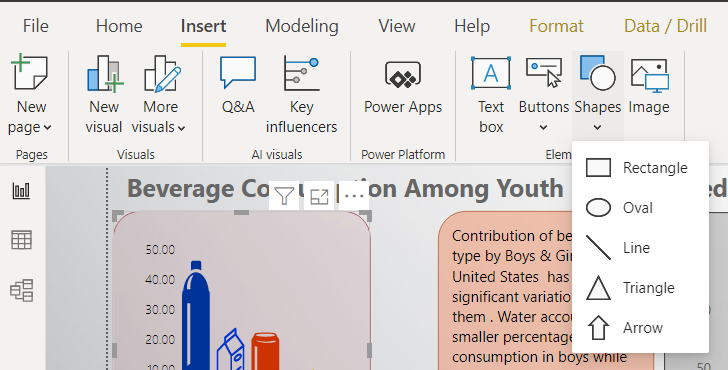The image size is (728, 370).
Task: Insert a New visual
Action: point(104,95)
